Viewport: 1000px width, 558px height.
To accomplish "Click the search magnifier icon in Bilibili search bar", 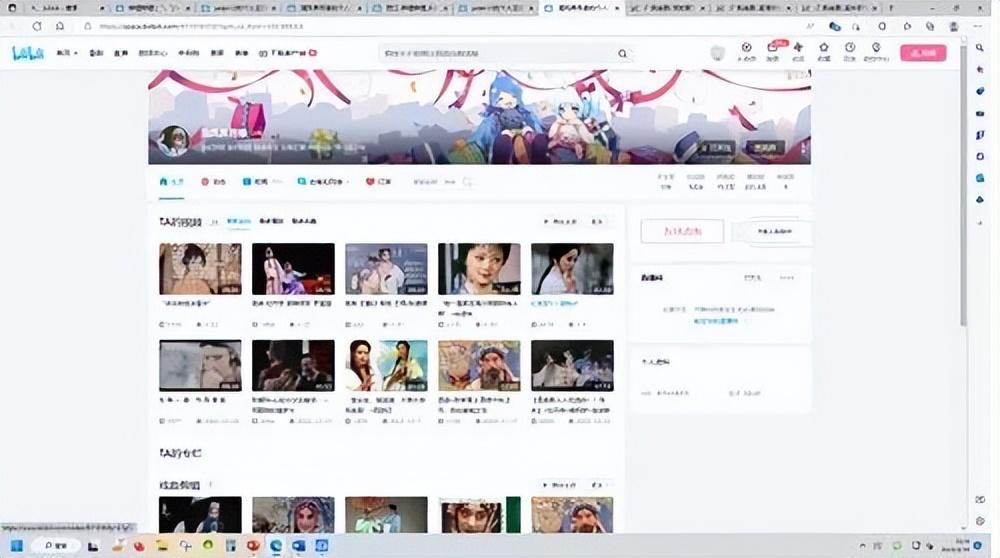I will click(x=622, y=54).
